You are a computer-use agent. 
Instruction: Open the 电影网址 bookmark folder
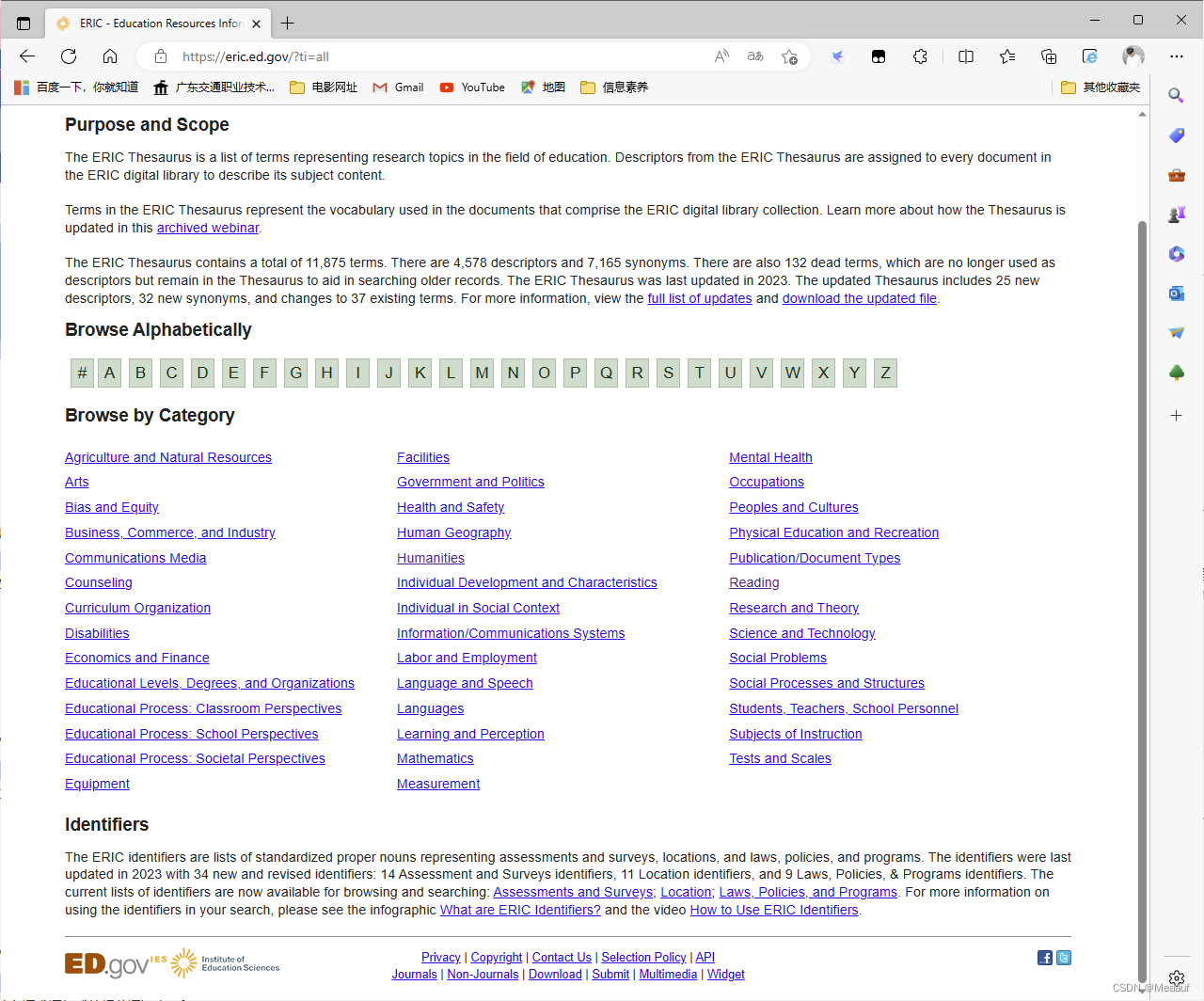324,87
